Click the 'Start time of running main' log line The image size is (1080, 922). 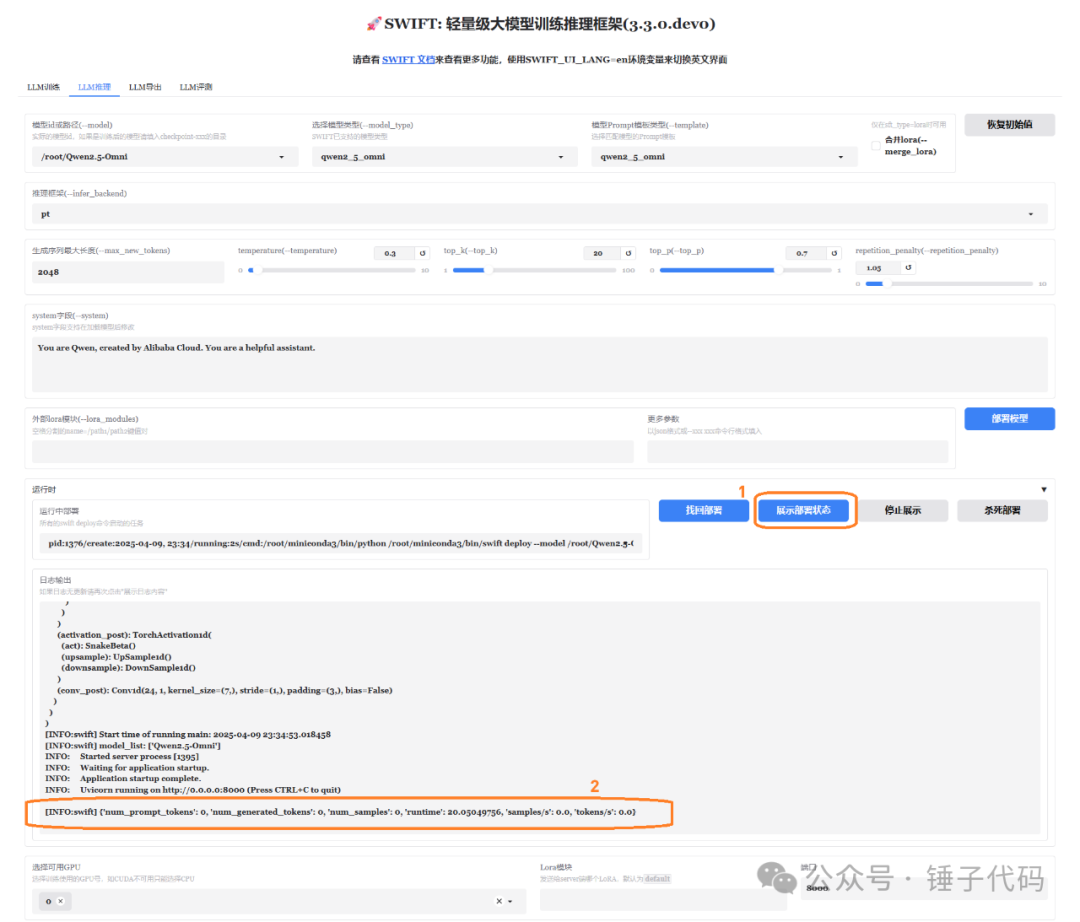pyautogui.click(x=187, y=735)
